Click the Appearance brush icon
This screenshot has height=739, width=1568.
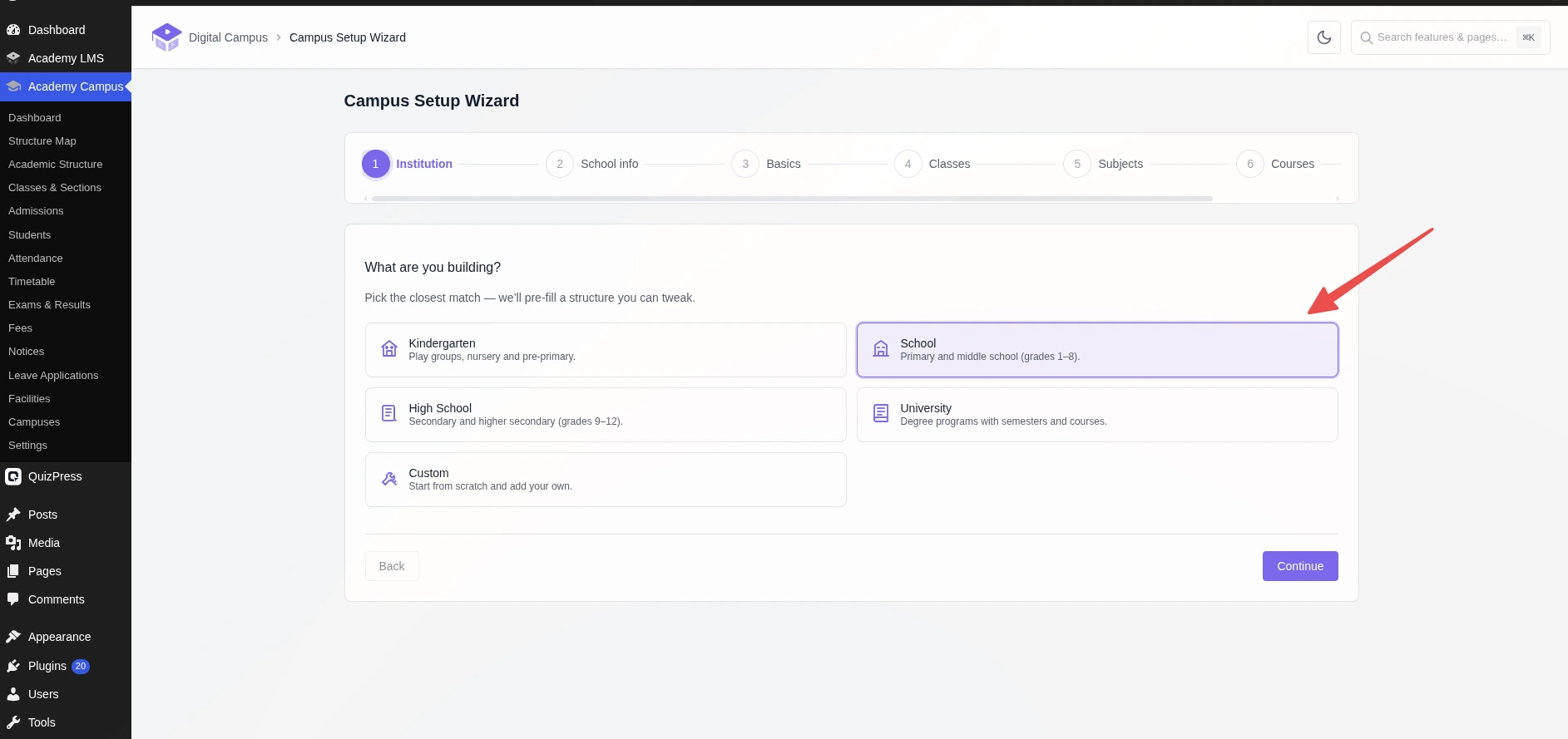pyautogui.click(x=13, y=637)
